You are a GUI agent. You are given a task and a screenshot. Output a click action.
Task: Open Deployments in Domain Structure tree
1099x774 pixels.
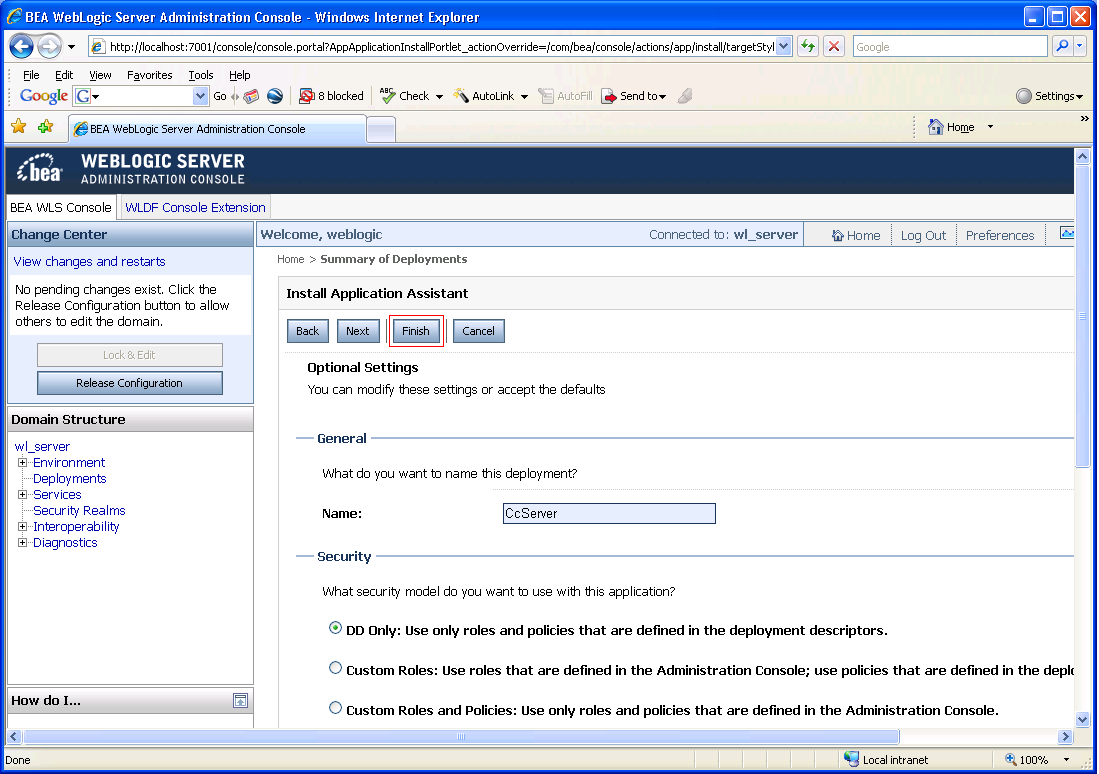point(69,479)
